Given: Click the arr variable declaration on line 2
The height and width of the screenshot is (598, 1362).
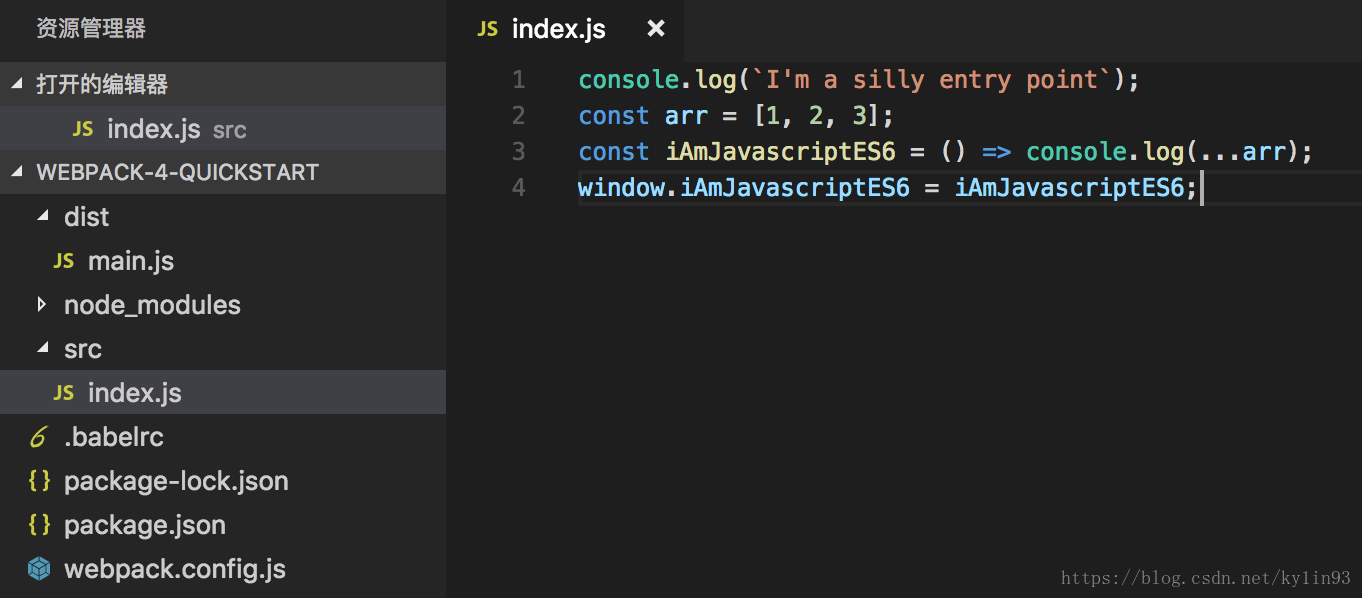Looking at the screenshot, I should point(686,116).
